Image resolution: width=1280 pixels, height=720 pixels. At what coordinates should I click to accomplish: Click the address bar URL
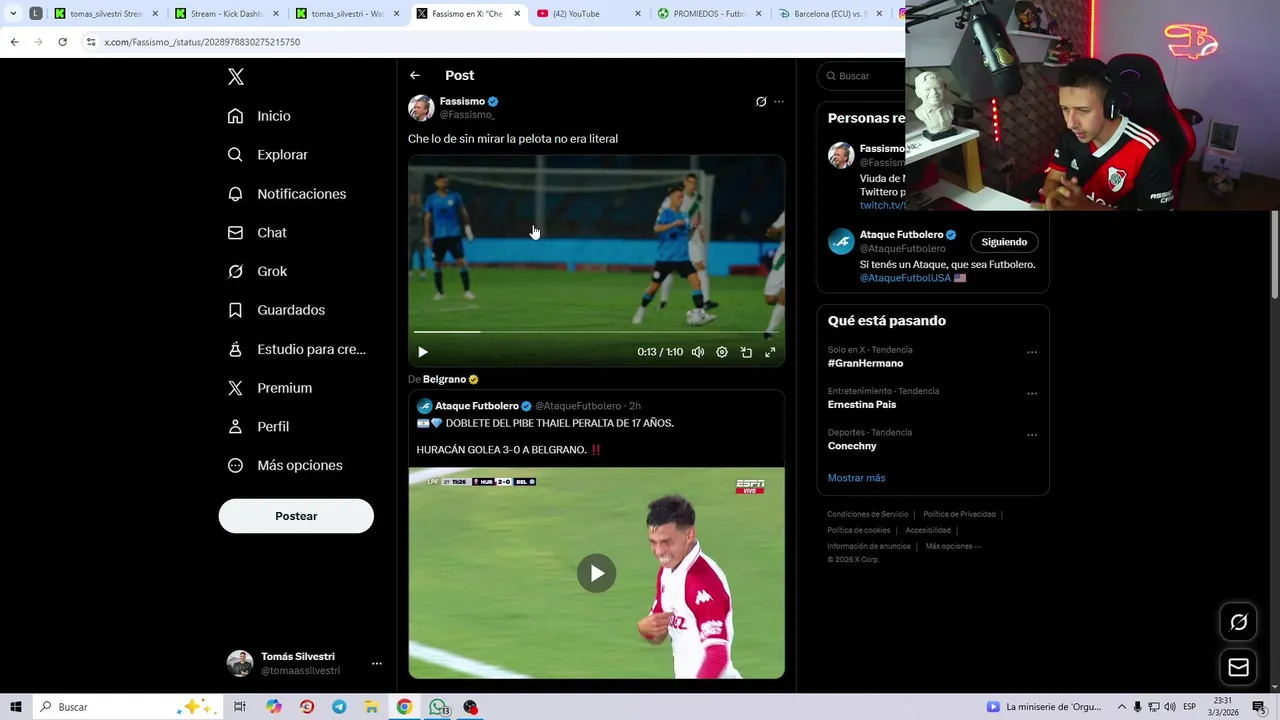(x=202, y=42)
